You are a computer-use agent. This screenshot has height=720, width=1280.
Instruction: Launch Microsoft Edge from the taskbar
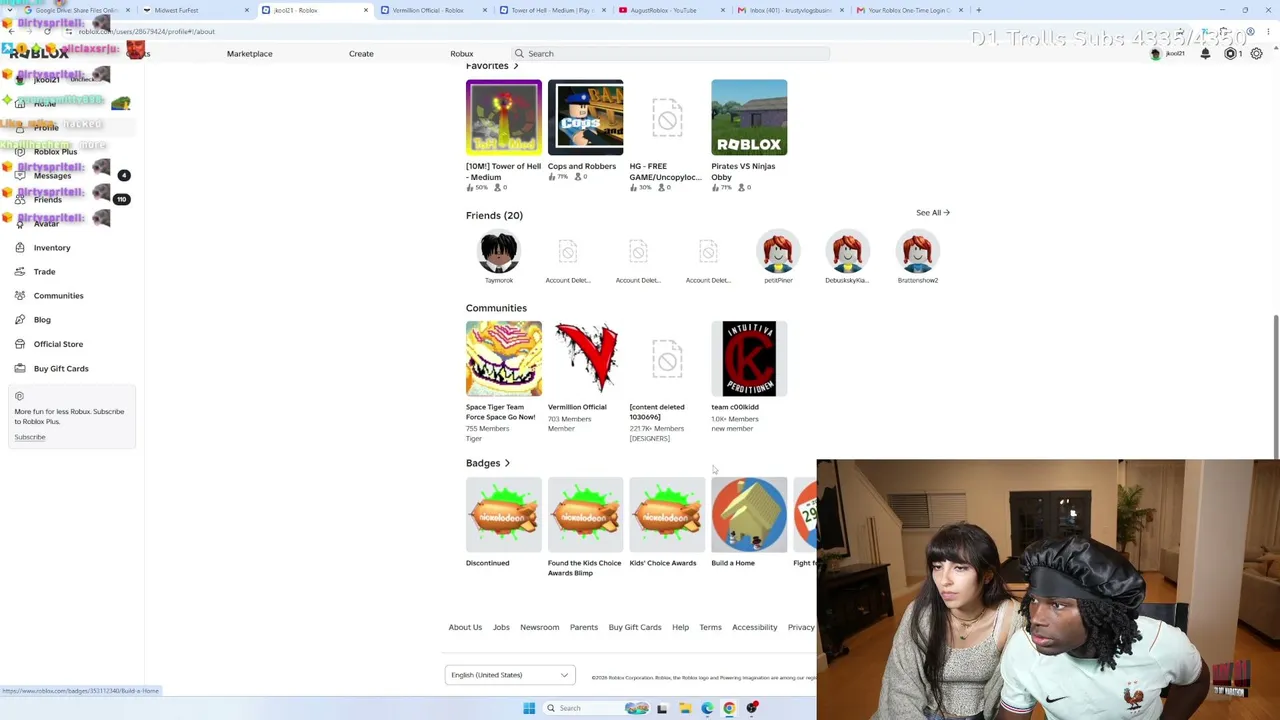coord(707,708)
